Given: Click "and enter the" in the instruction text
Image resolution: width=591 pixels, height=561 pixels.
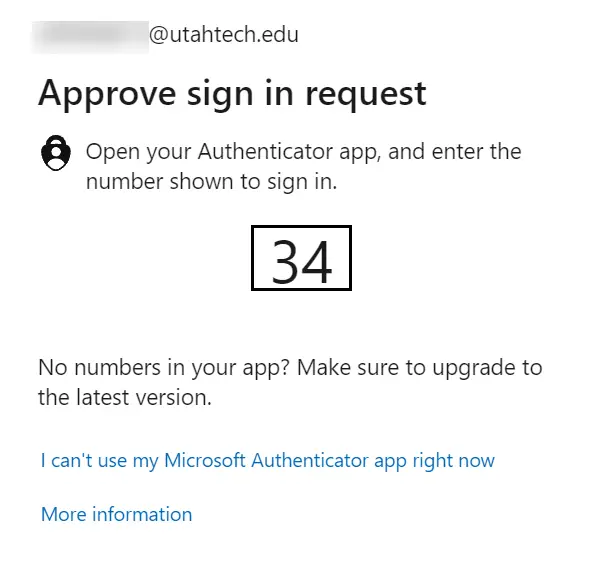Looking at the screenshot, I should click(455, 152).
